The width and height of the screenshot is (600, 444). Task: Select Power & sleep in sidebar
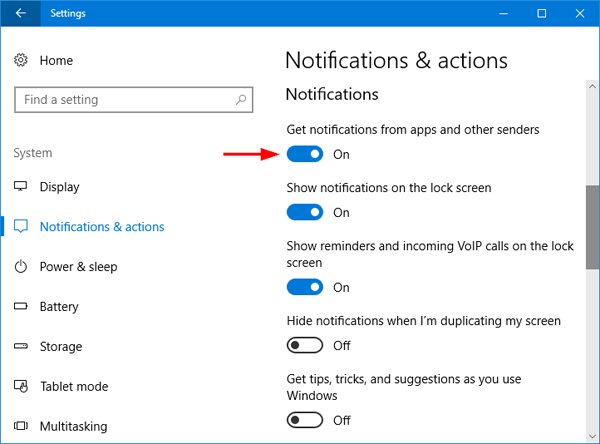click(78, 267)
